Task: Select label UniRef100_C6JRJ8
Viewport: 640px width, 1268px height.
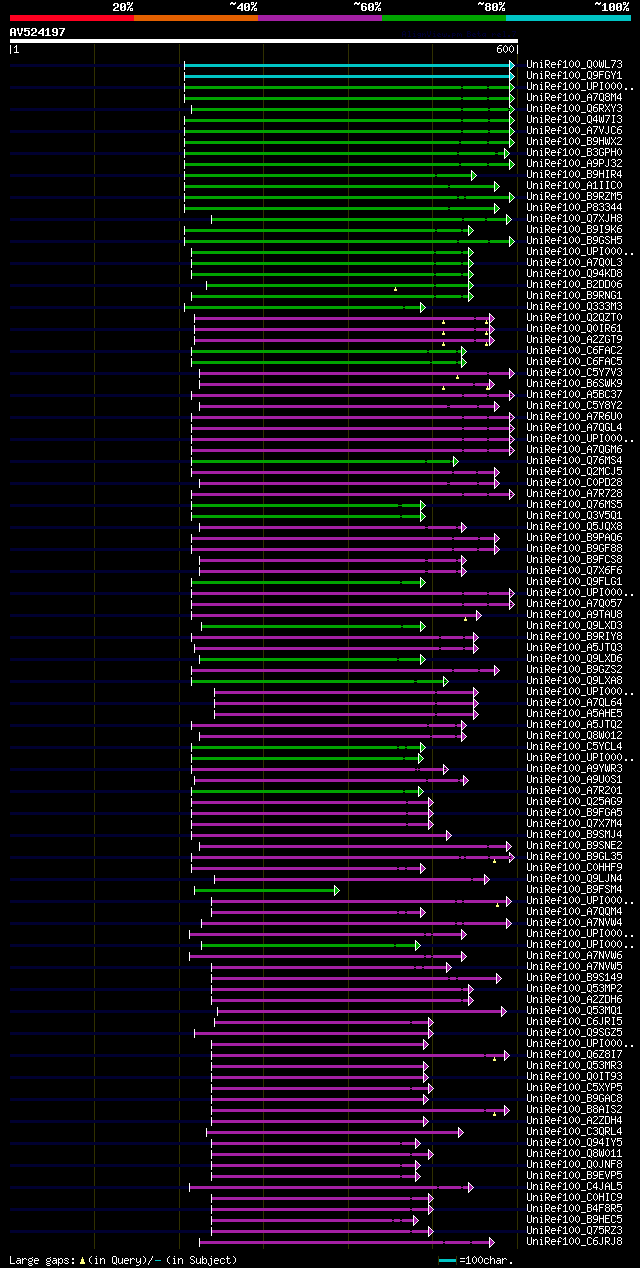Action: tap(574, 1242)
